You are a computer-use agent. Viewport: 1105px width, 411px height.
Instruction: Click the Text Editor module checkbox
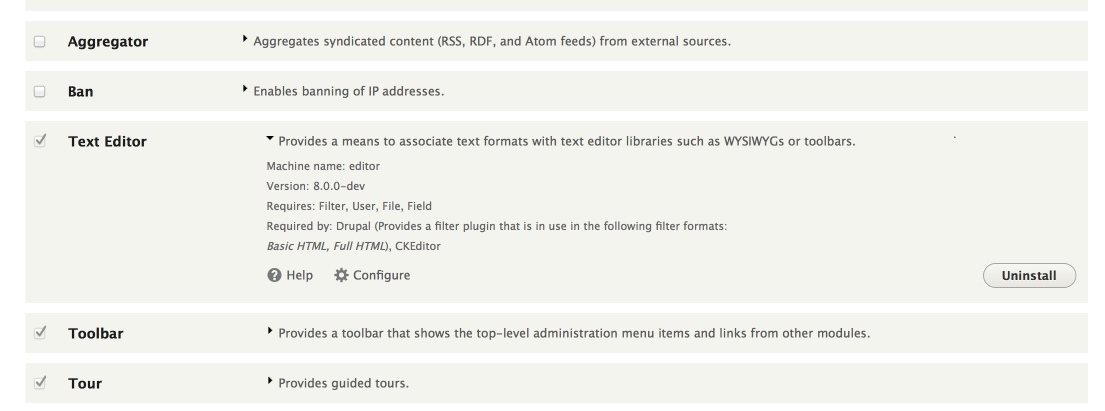tap(39, 141)
